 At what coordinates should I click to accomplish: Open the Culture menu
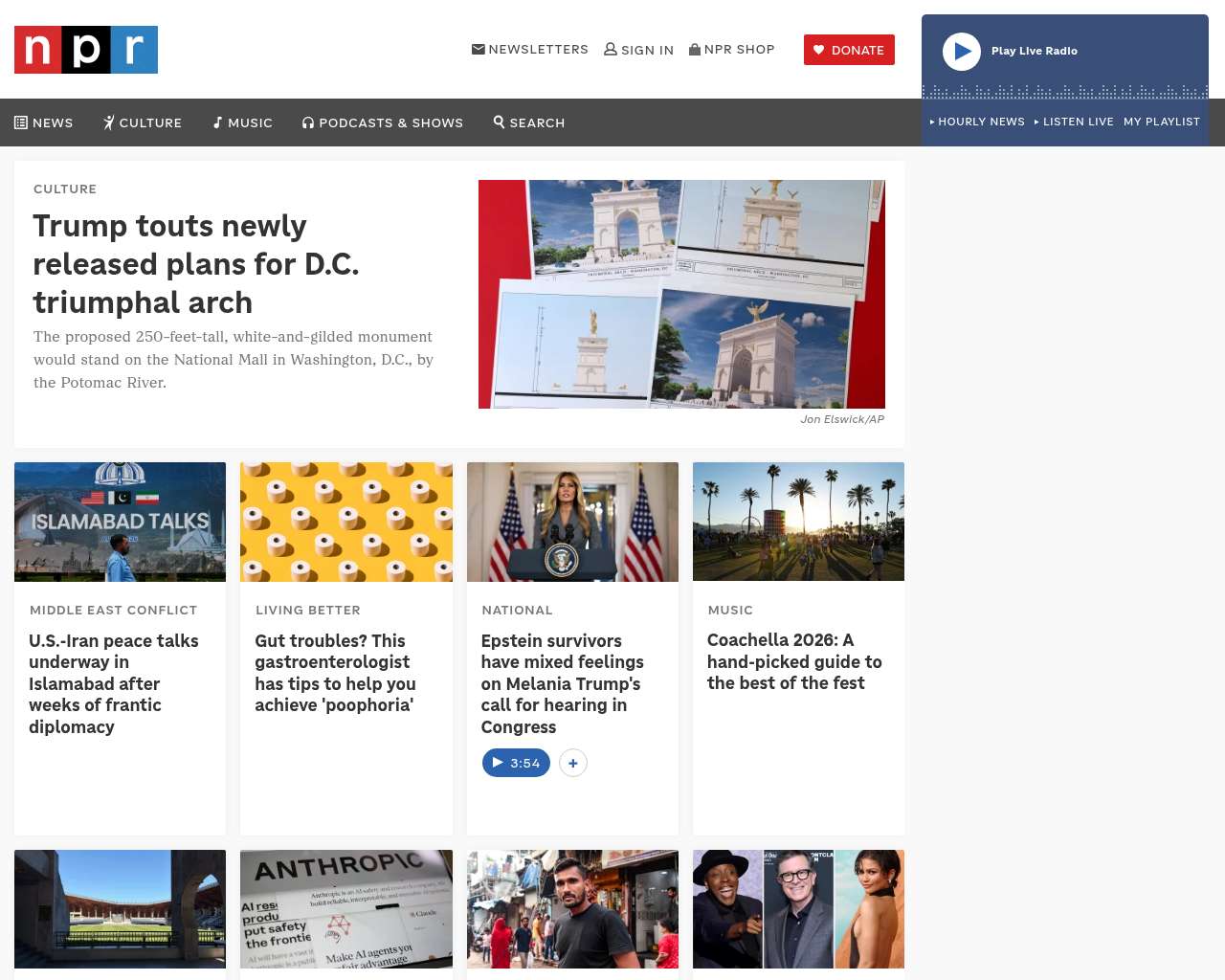point(143,122)
